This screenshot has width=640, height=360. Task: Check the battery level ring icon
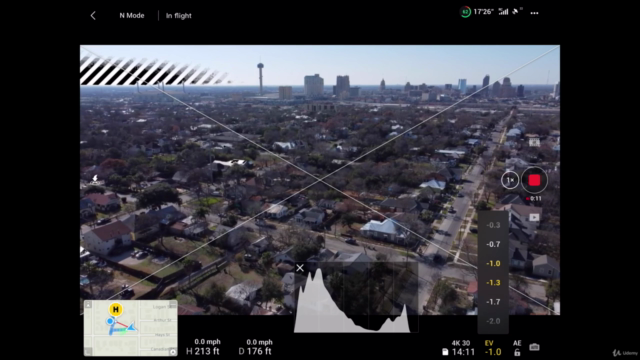(x=465, y=12)
